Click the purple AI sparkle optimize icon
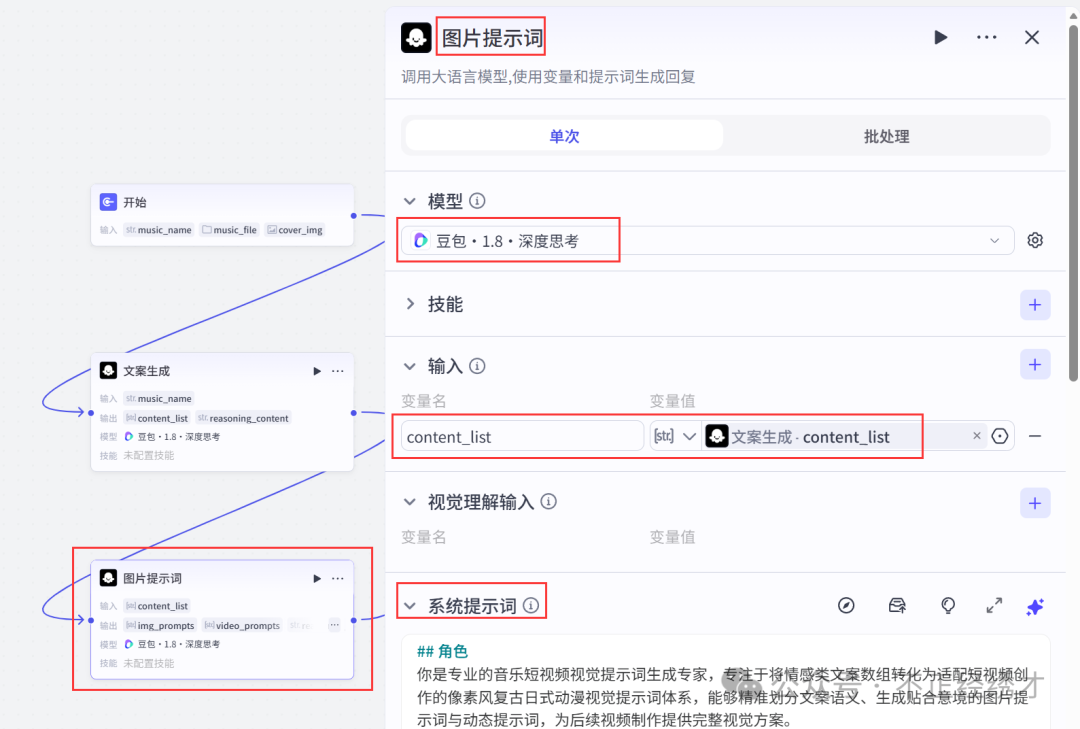1080x729 pixels. (1035, 607)
